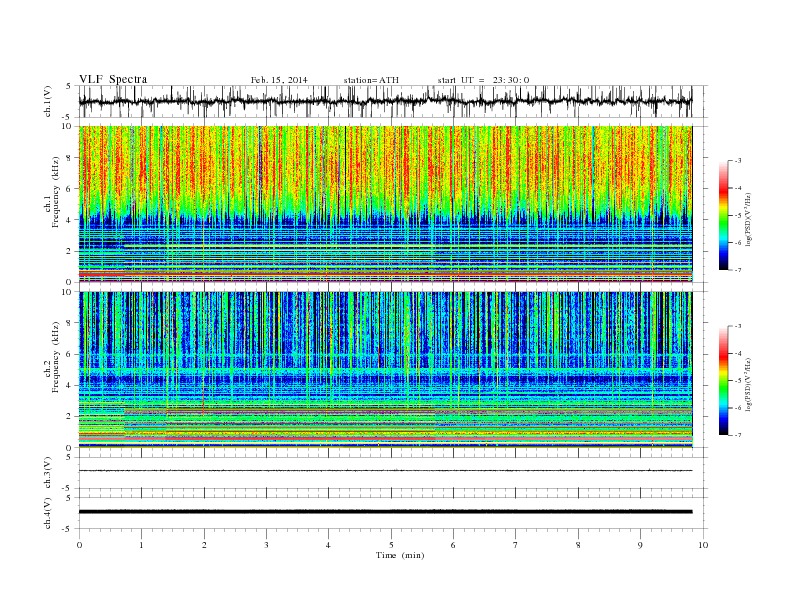Click the date "Feb. 15, 2014"
Viewport: 792px width, 612px height.
(x=279, y=80)
